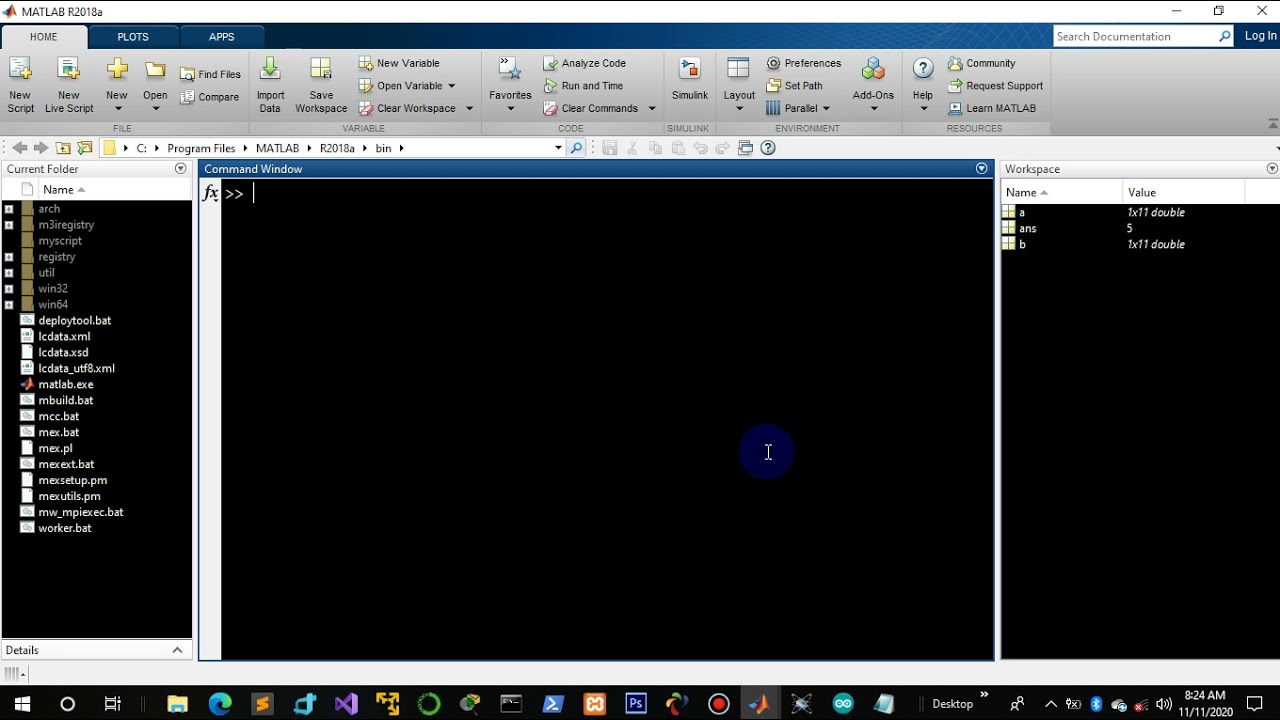The width and height of the screenshot is (1280, 720).
Task: Open the Help menu
Action: (923, 85)
